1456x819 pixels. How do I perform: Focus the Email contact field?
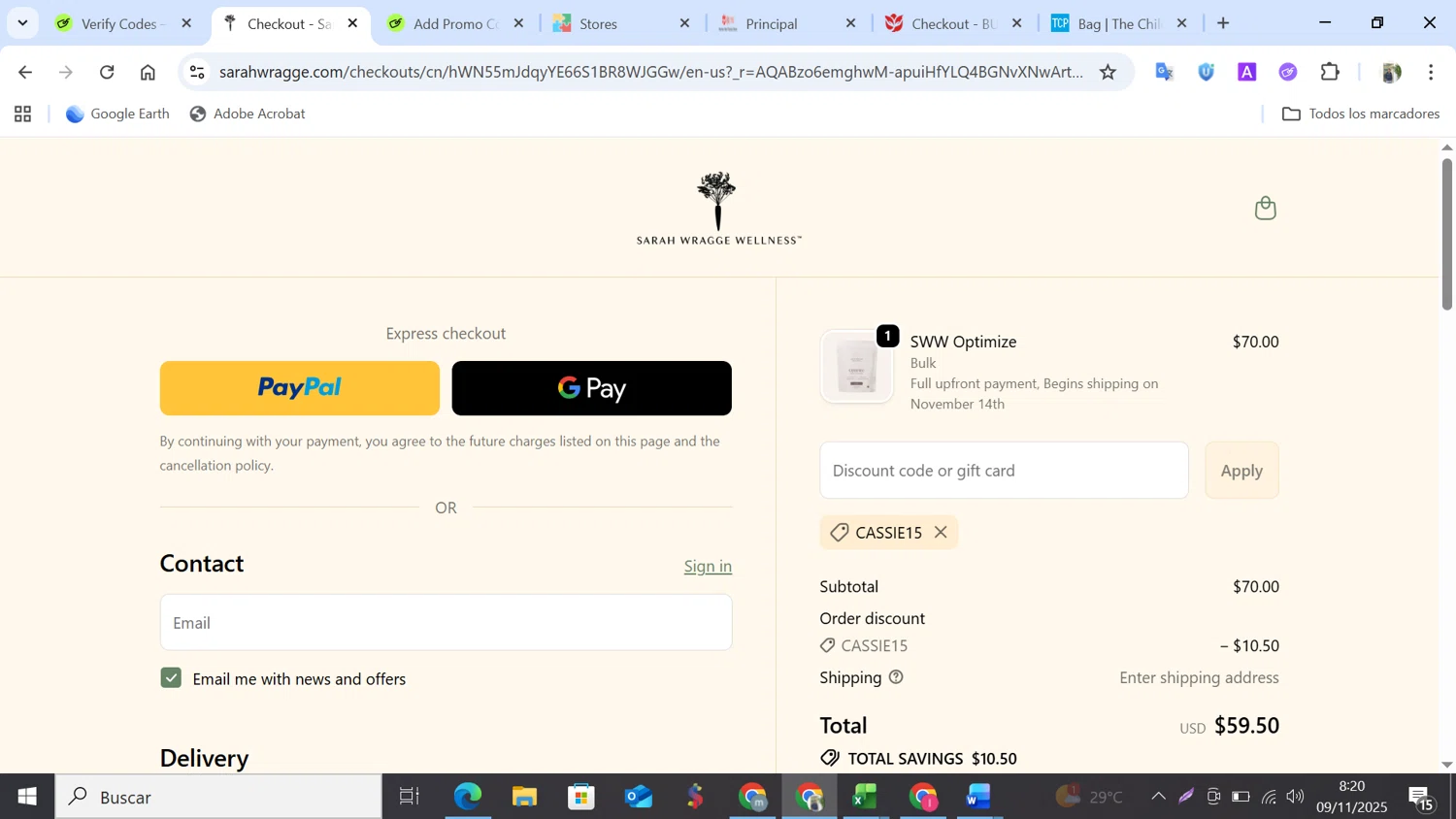[446, 622]
